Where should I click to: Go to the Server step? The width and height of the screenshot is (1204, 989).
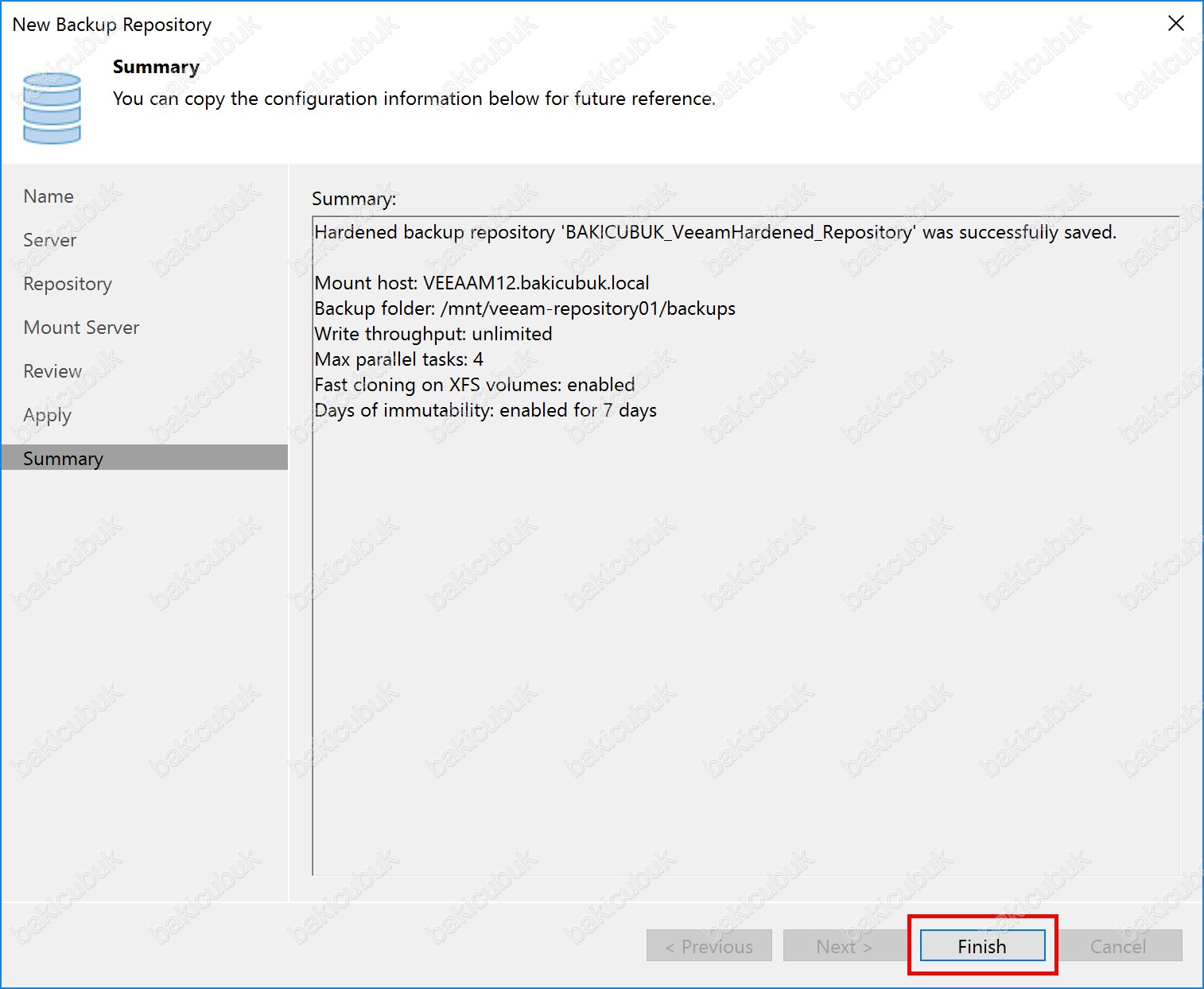pyautogui.click(x=50, y=240)
